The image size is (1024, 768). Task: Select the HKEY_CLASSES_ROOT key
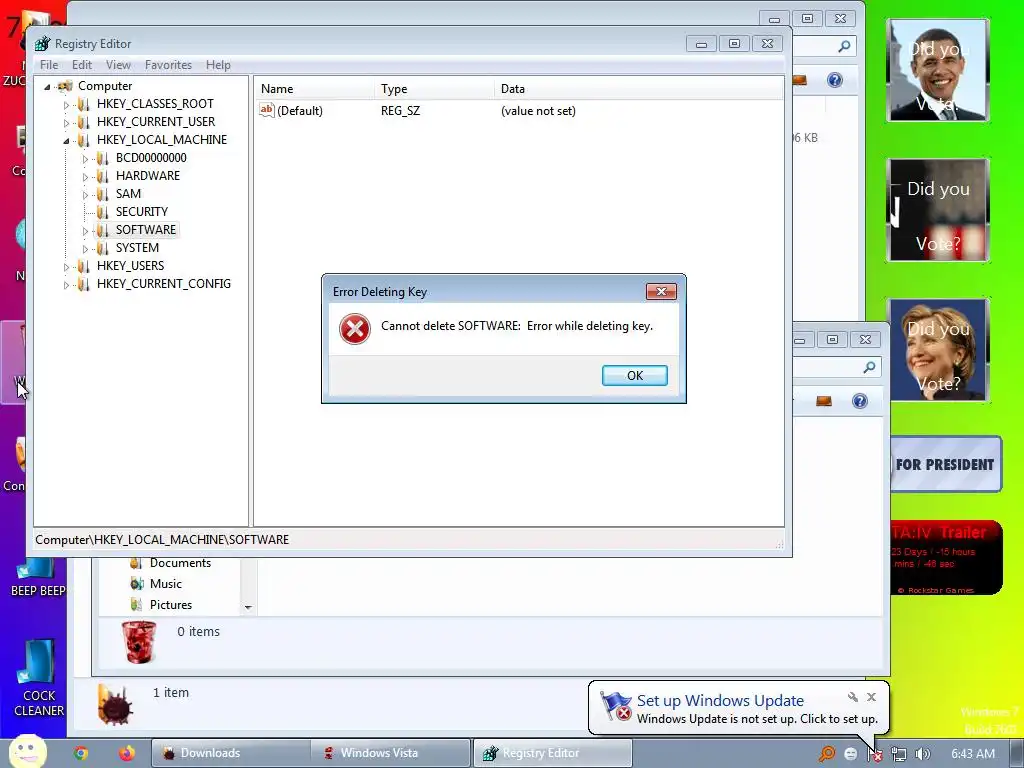[x=155, y=104]
